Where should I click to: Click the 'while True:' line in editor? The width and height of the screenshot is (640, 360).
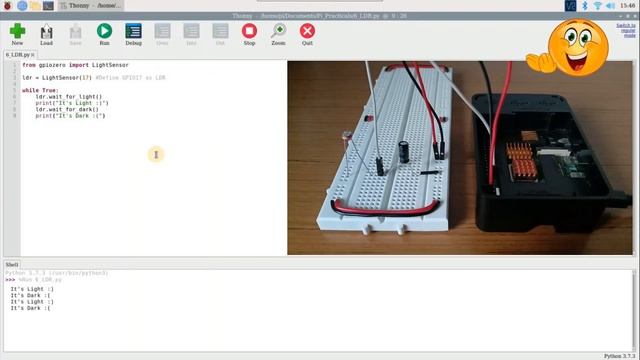point(40,90)
